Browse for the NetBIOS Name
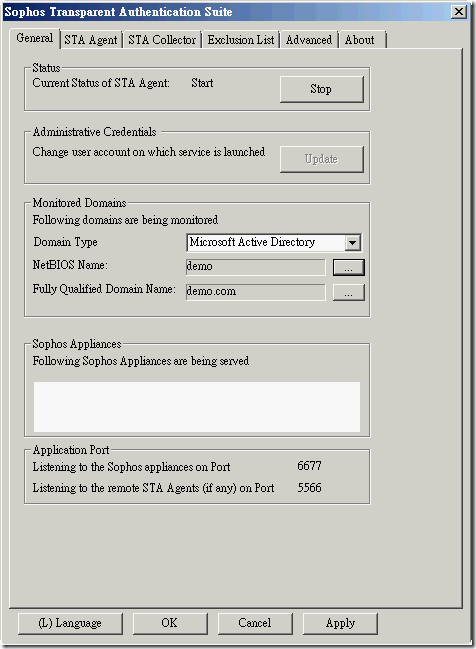Screen dimensions: 476x649 click(349, 267)
